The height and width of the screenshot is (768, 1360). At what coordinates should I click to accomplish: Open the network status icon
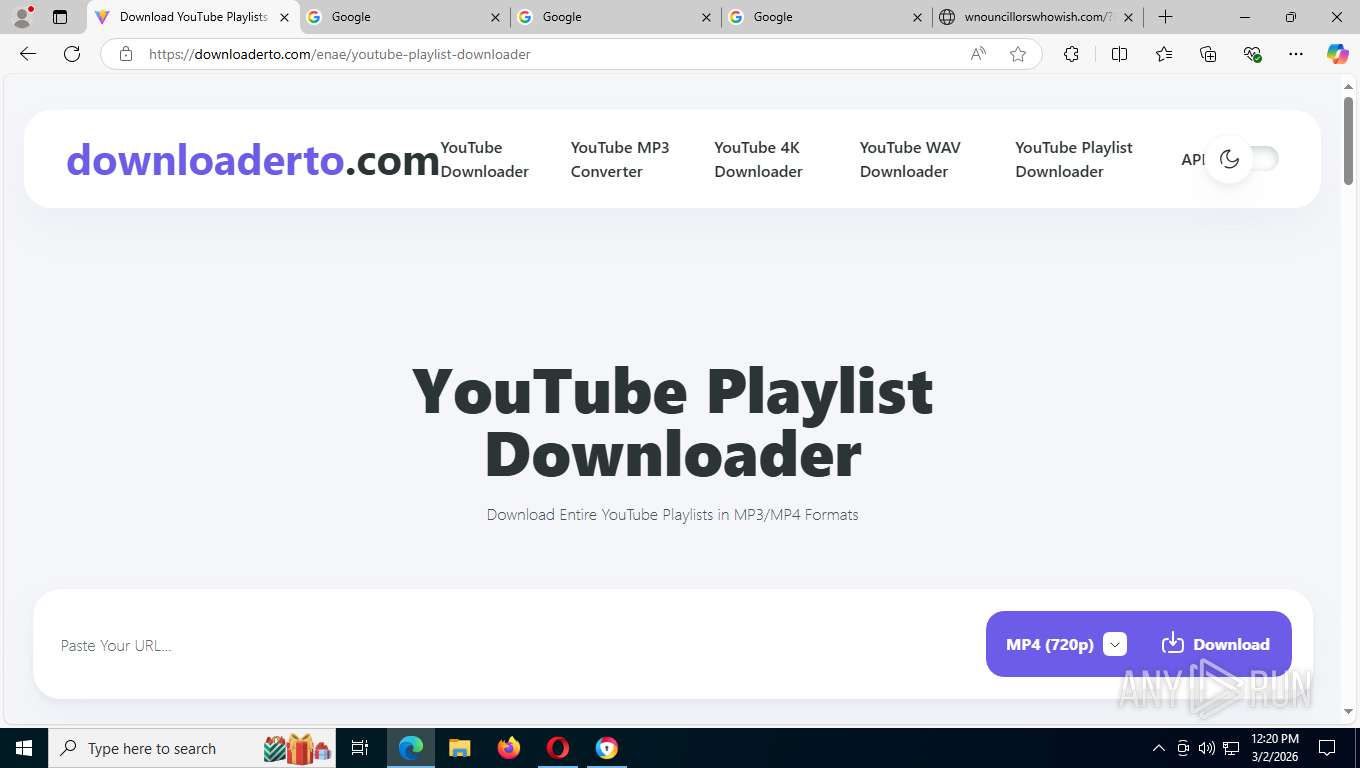click(x=1231, y=748)
